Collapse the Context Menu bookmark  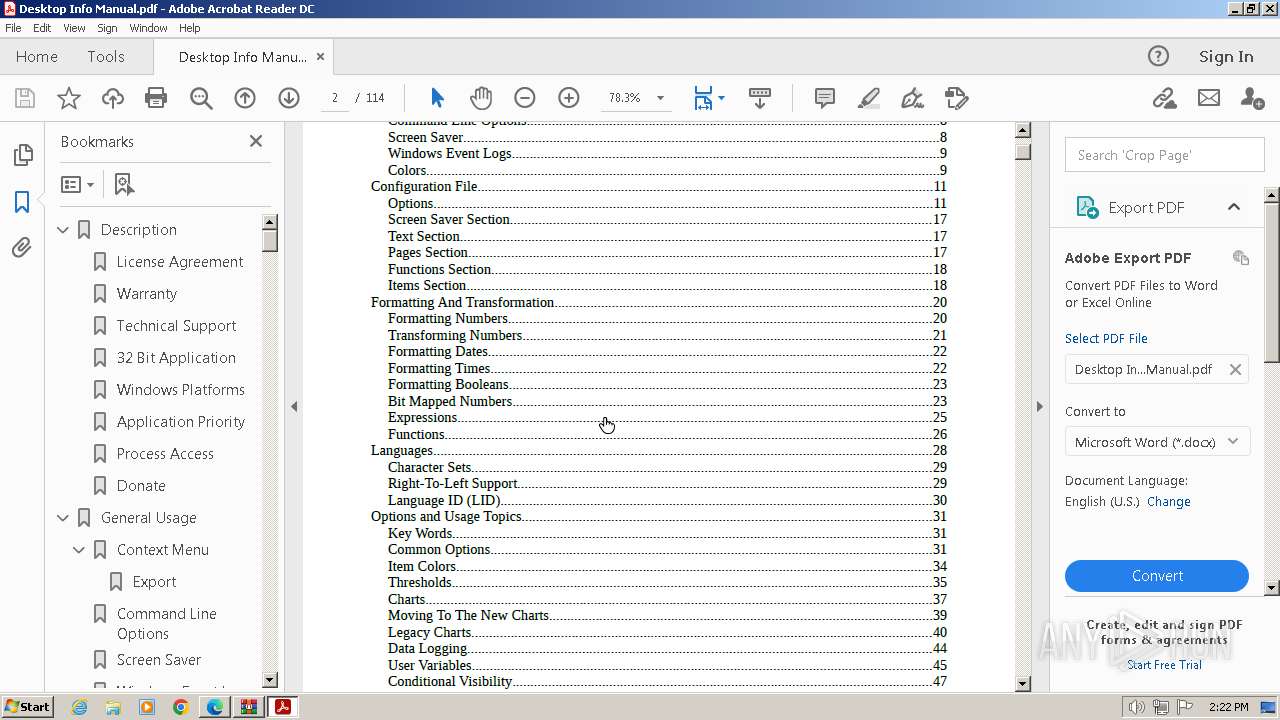[x=79, y=550]
